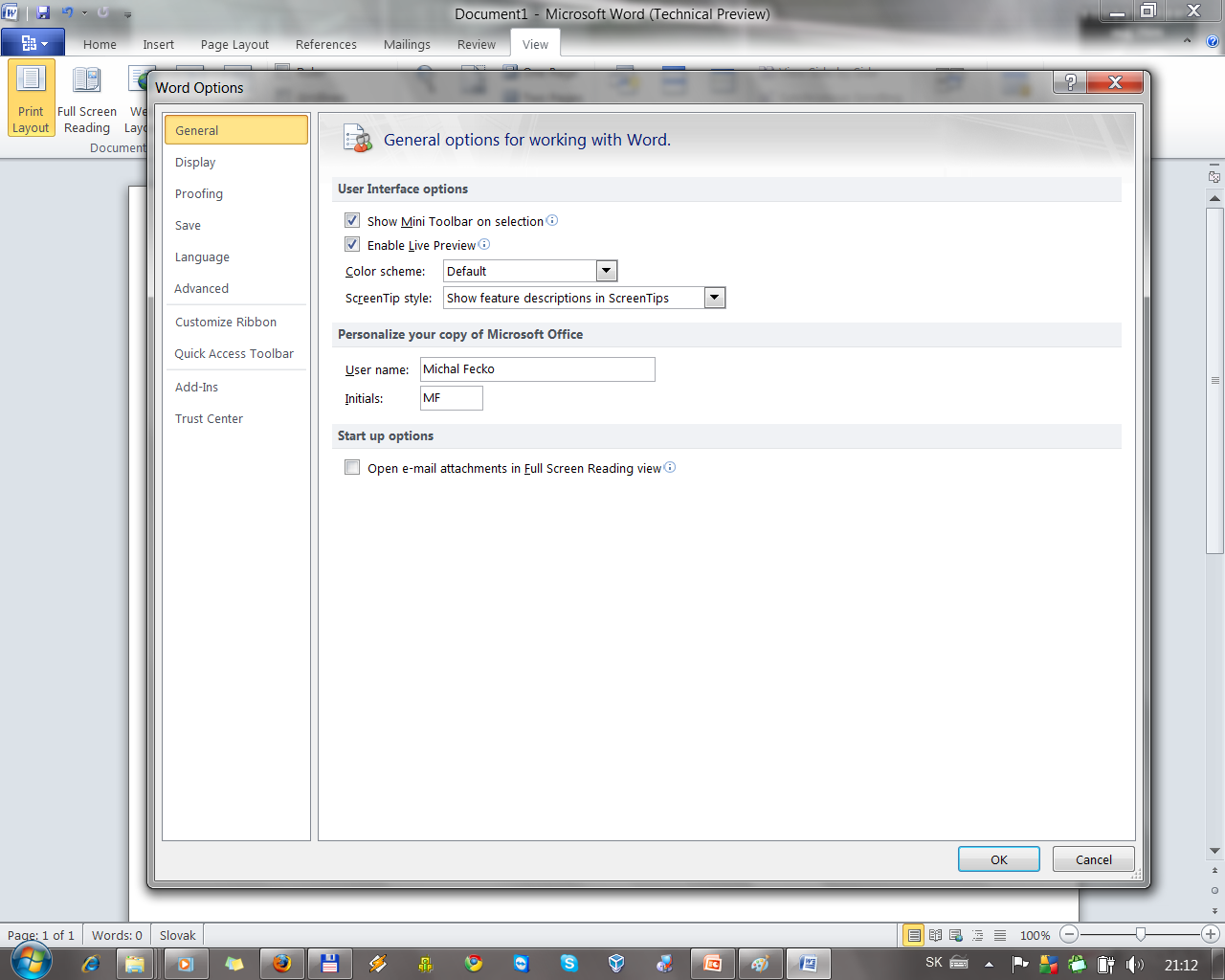Click the Zoom Out minus button
Viewport: 1225px width, 980px height.
(1070, 934)
